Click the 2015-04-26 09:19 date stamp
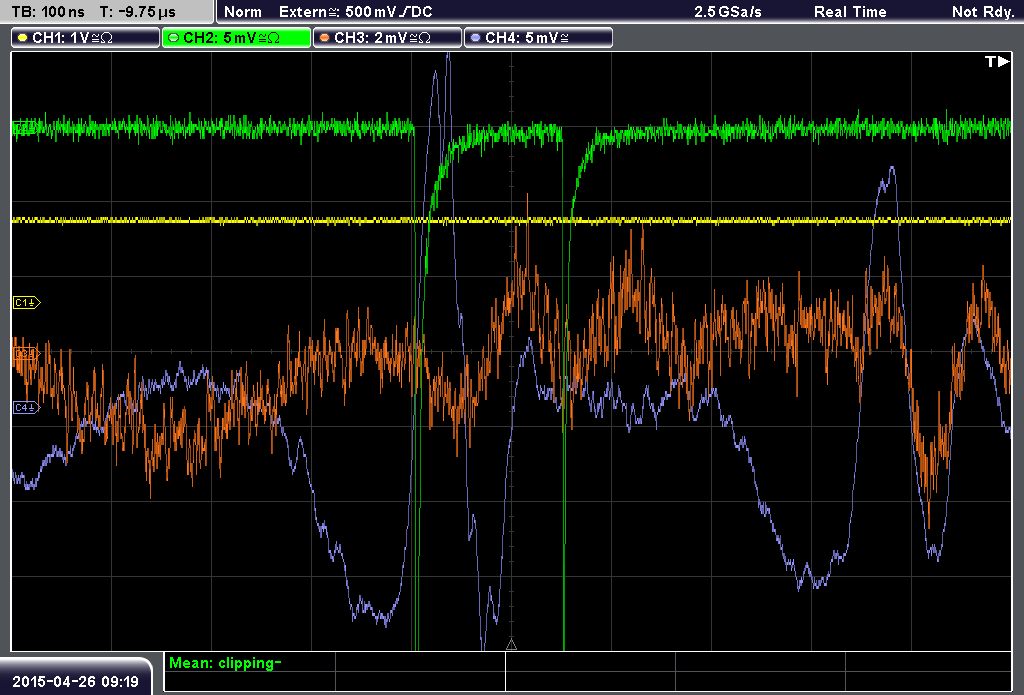 click(x=75, y=682)
